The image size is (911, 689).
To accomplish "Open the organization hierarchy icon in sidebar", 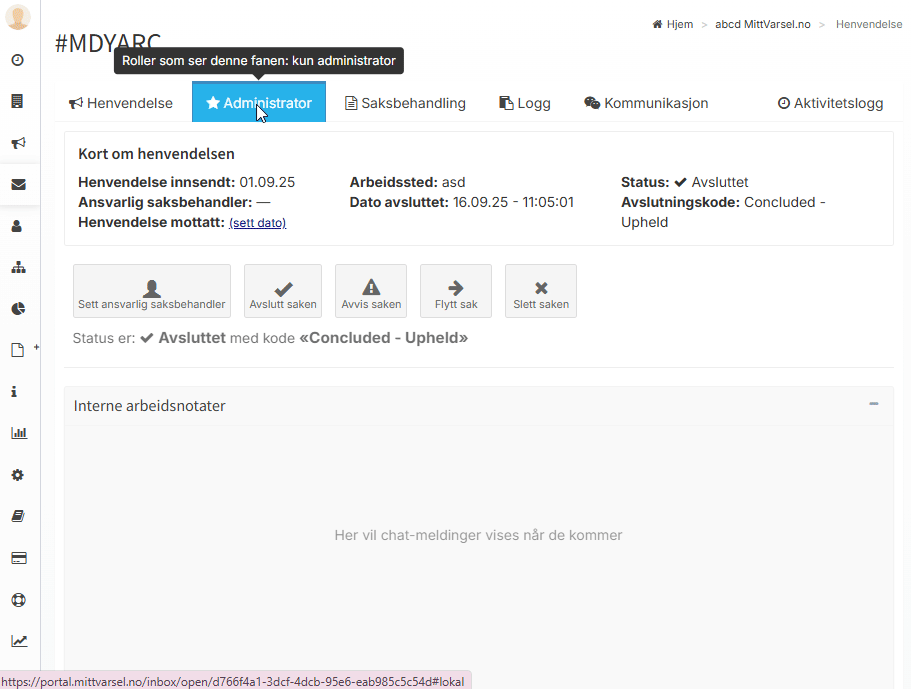I will (x=18, y=268).
